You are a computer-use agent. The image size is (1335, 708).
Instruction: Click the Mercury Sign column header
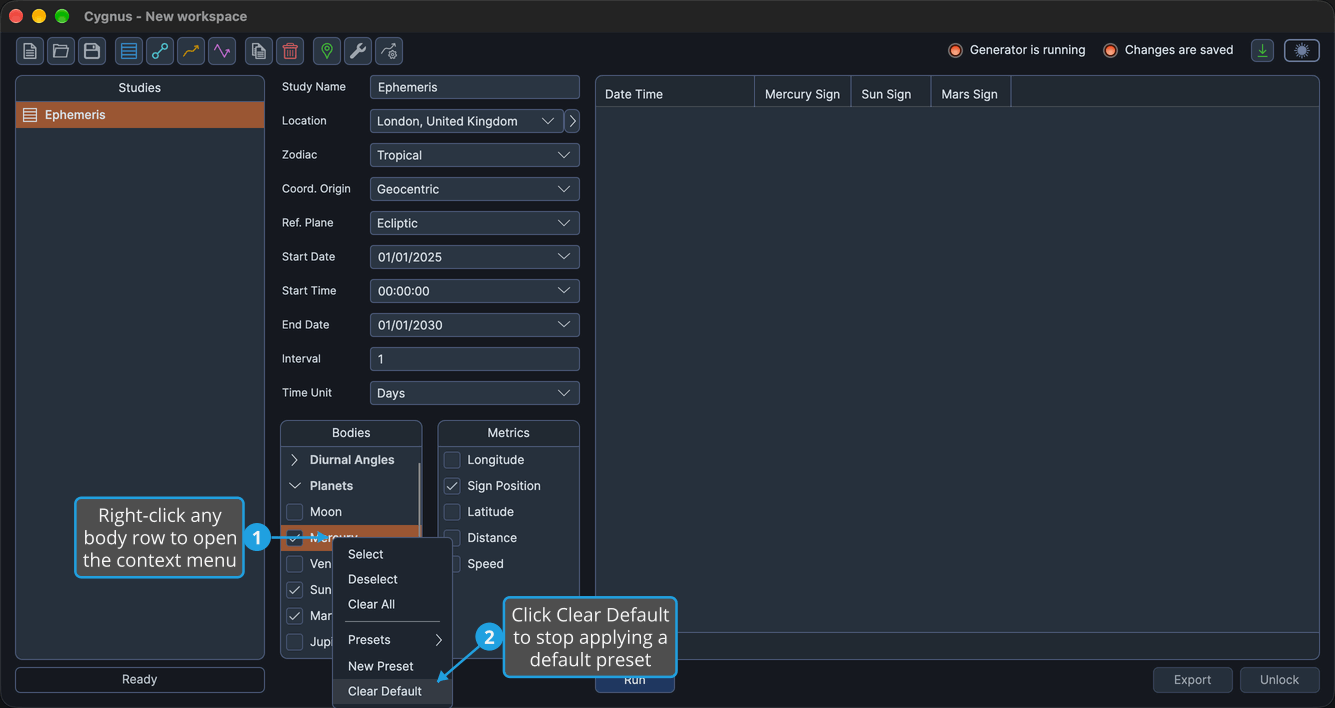pos(803,94)
